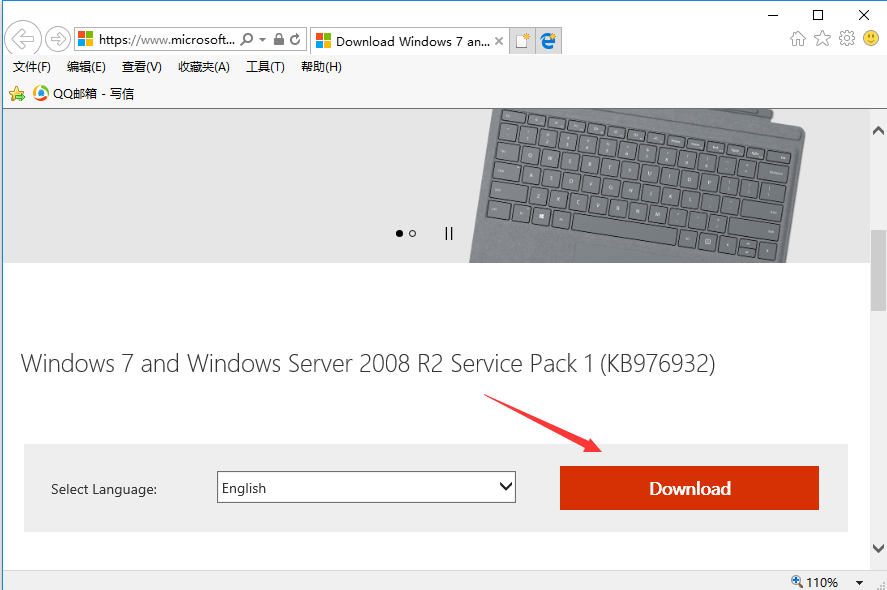Expand the Select Language dropdown

click(x=366, y=488)
